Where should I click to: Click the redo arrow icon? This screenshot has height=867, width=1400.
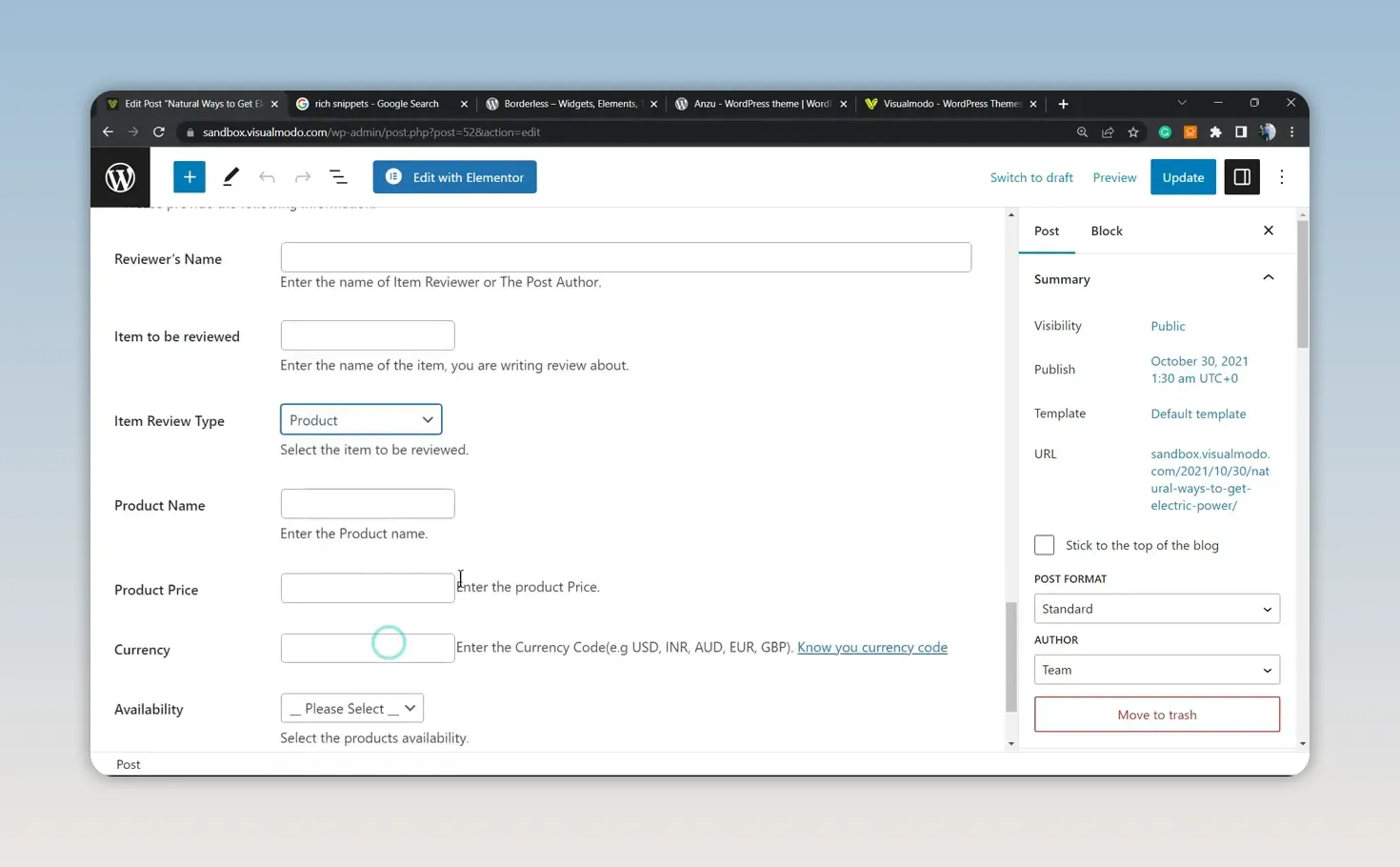(x=303, y=177)
